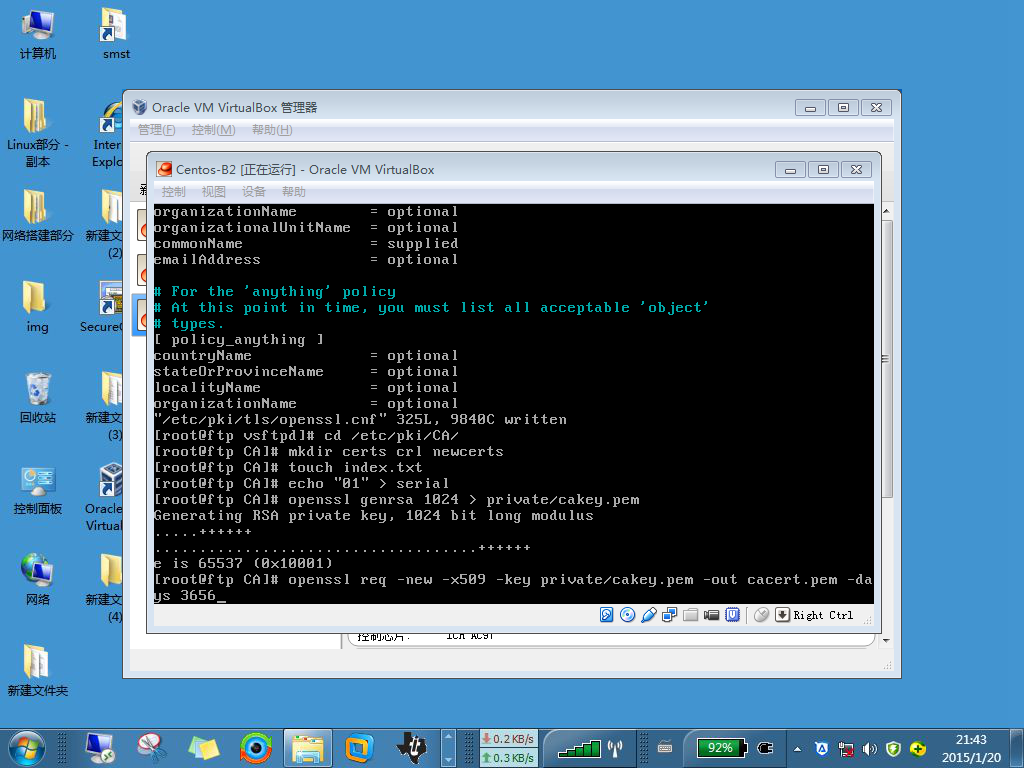Click the Right Ctrl host key label
Image resolution: width=1024 pixels, height=768 pixels.
click(823, 615)
